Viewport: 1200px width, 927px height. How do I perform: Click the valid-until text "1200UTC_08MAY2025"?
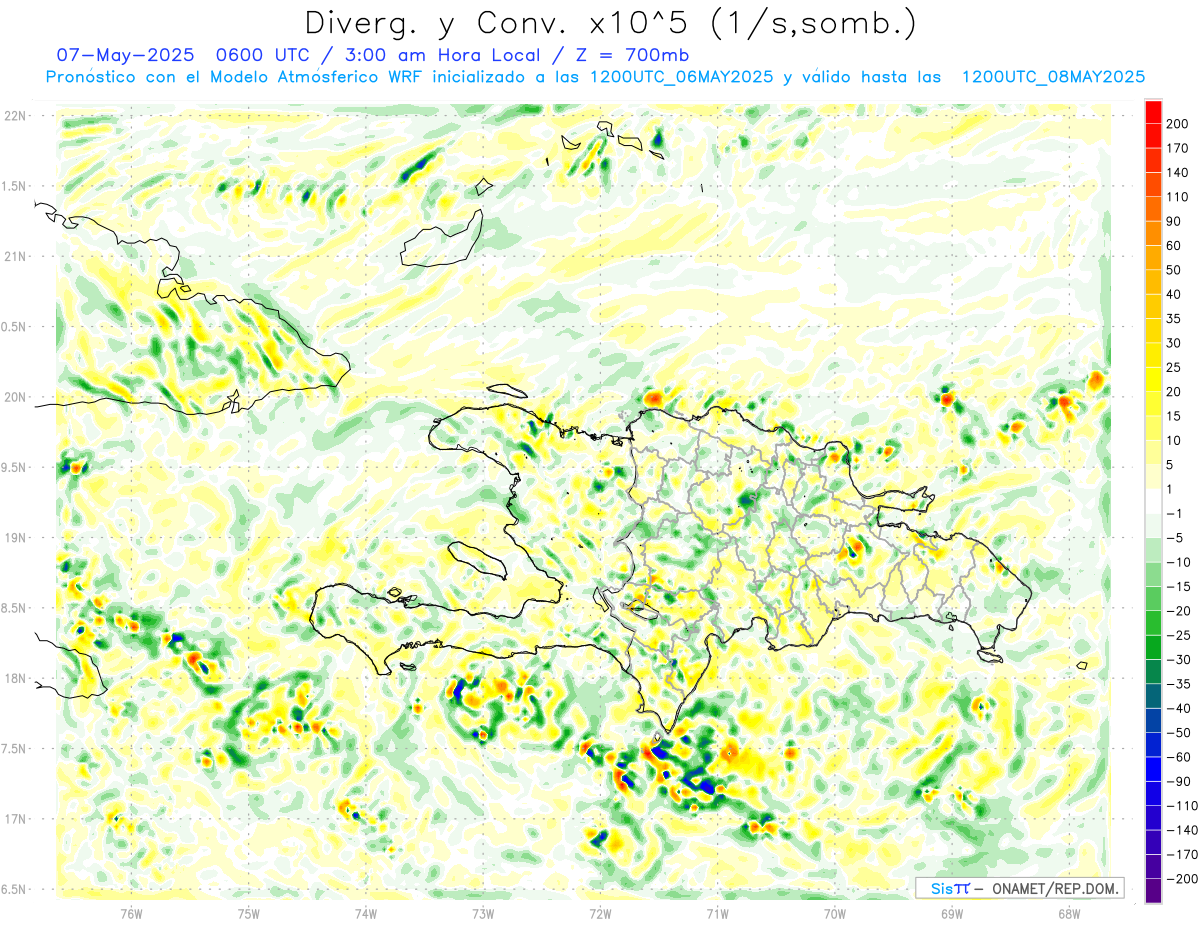pos(1052,77)
